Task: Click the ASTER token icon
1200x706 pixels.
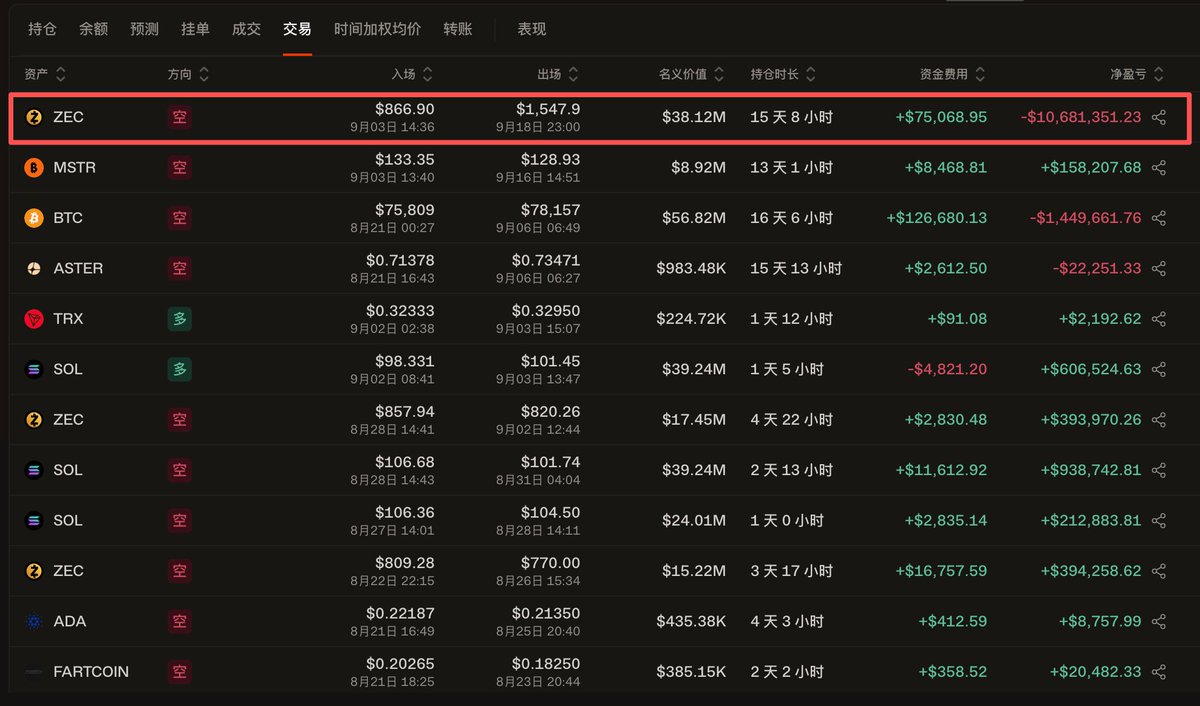Action: point(34,268)
